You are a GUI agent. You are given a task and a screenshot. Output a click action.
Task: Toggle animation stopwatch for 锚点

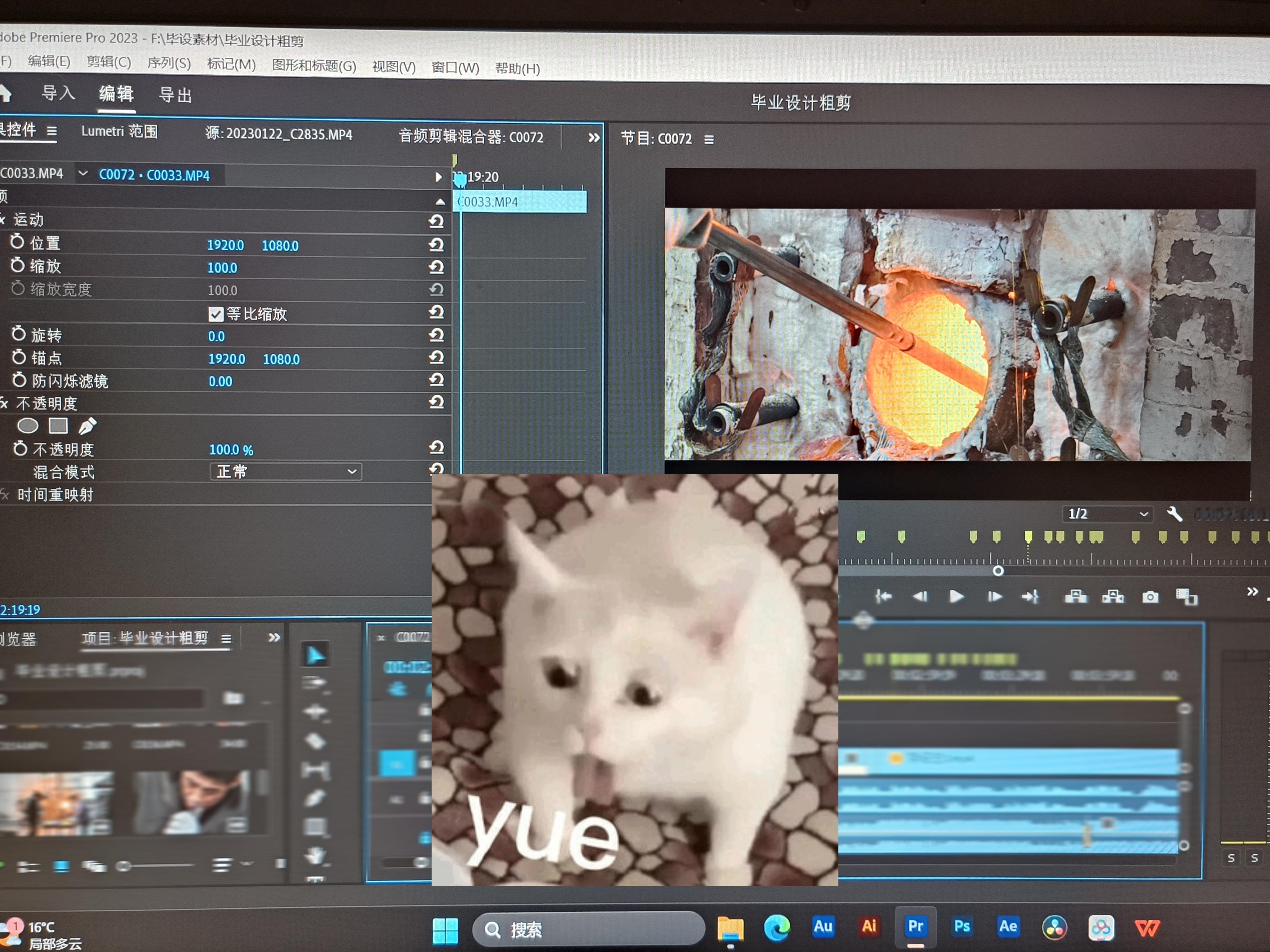(19, 357)
